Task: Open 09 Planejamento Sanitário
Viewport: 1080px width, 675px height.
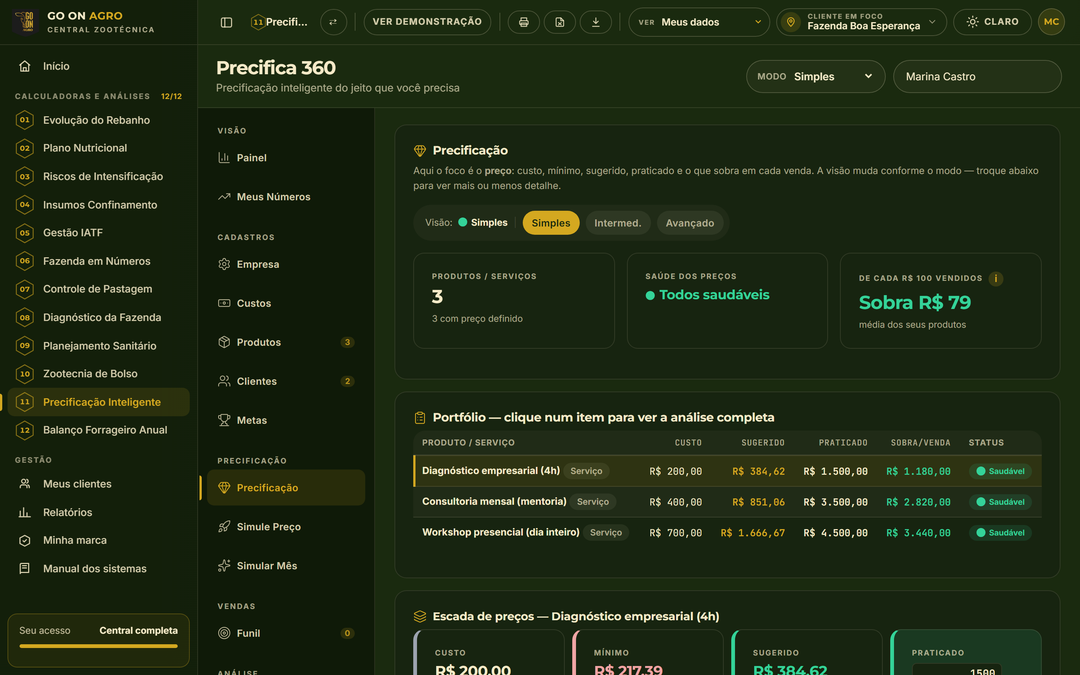Action: (x=98, y=346)
